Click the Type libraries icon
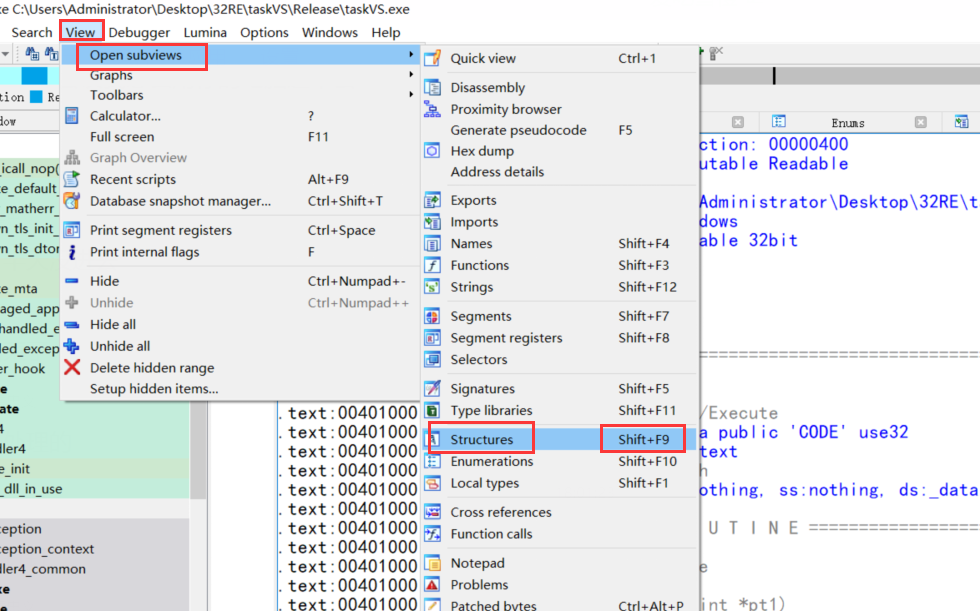 [x=432, y=410]
